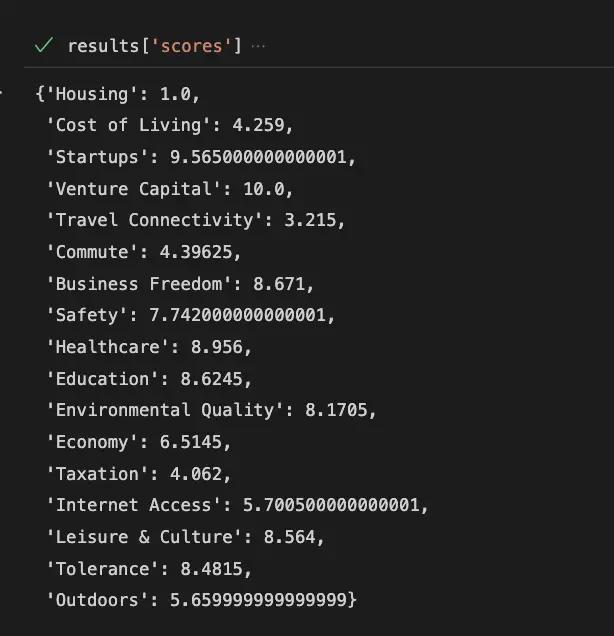This screenshot has width=614, height=636.
Task: Click the 'Cost of Living' output line
Action: [170, 126]
